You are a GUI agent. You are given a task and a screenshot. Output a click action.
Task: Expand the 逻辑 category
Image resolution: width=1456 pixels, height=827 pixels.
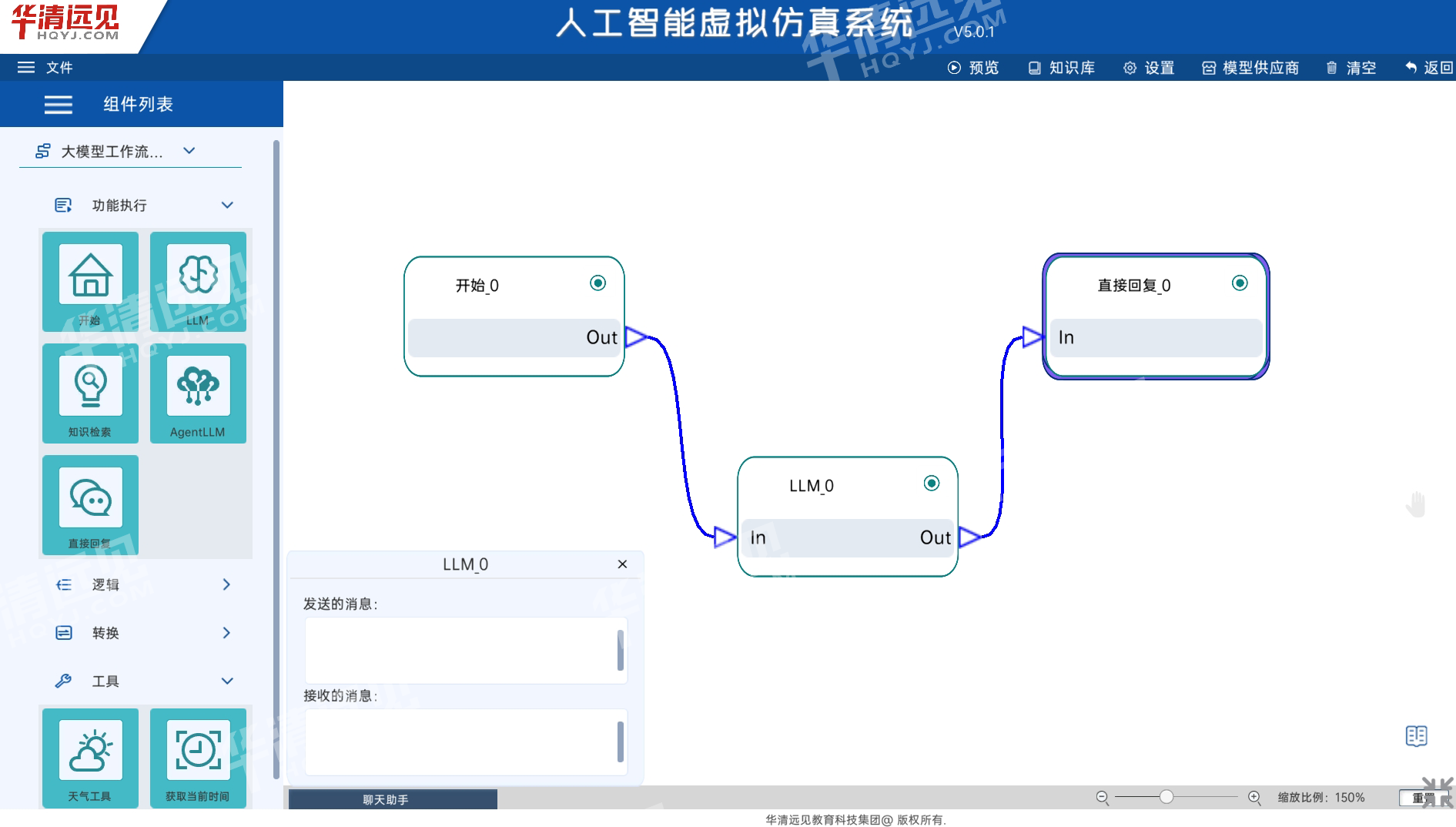(142, 585)
